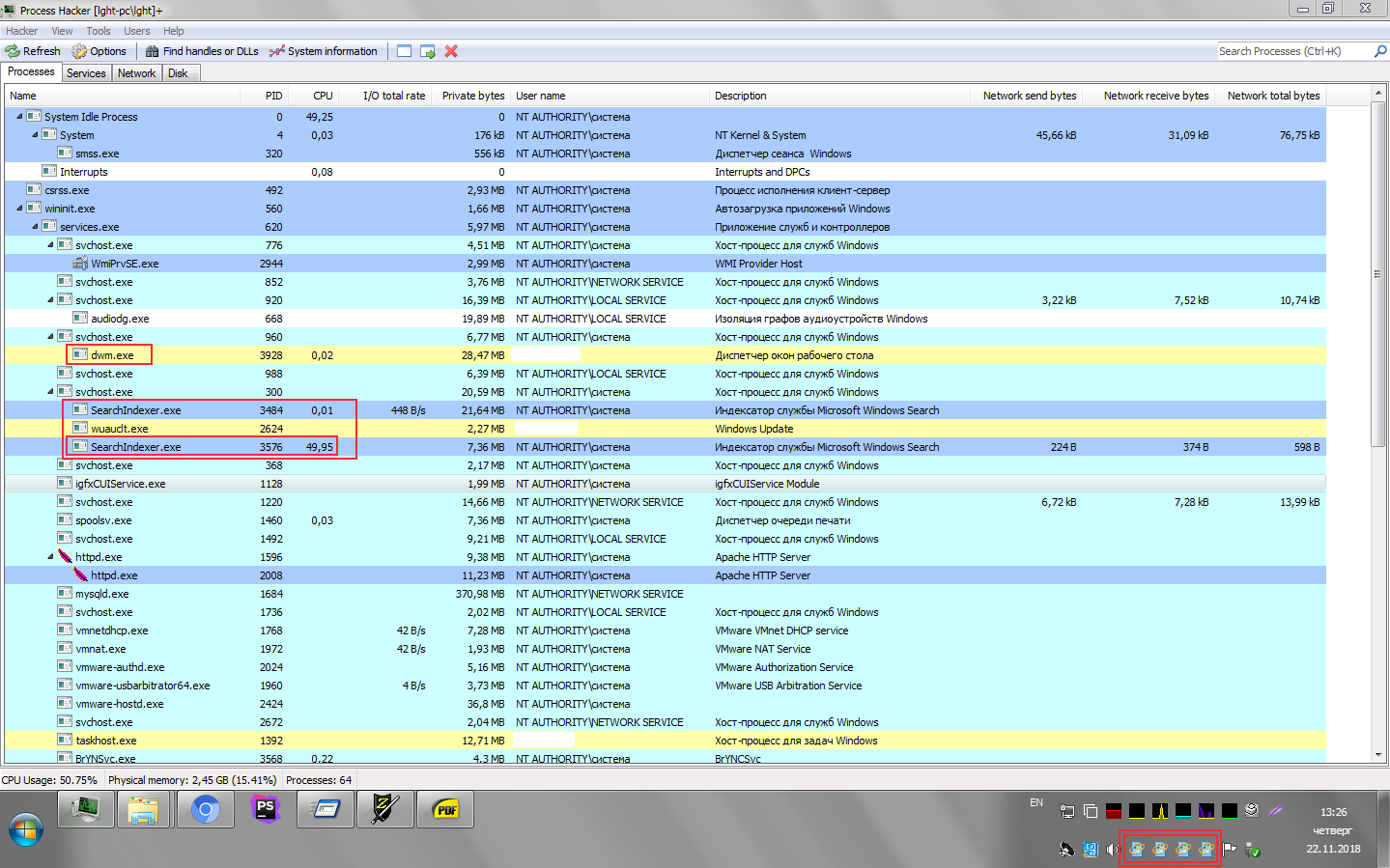Collapse the System Idle Process tree

tap(19, 116)
